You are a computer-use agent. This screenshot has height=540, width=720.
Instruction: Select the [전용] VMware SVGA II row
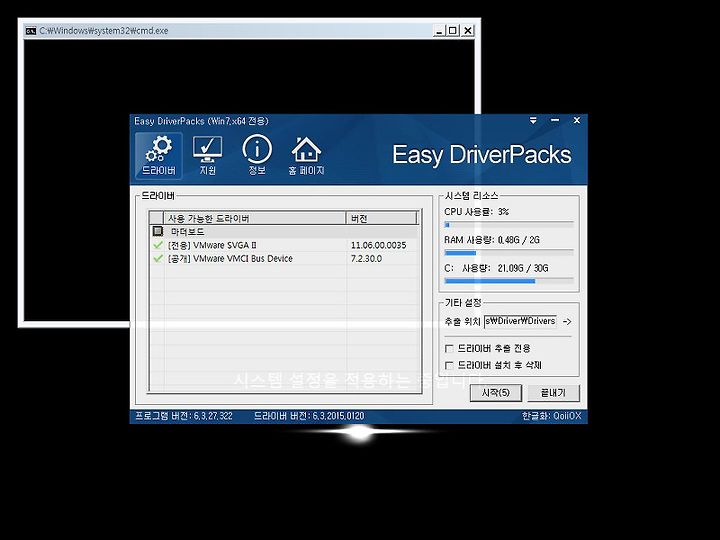click(284, 245)
